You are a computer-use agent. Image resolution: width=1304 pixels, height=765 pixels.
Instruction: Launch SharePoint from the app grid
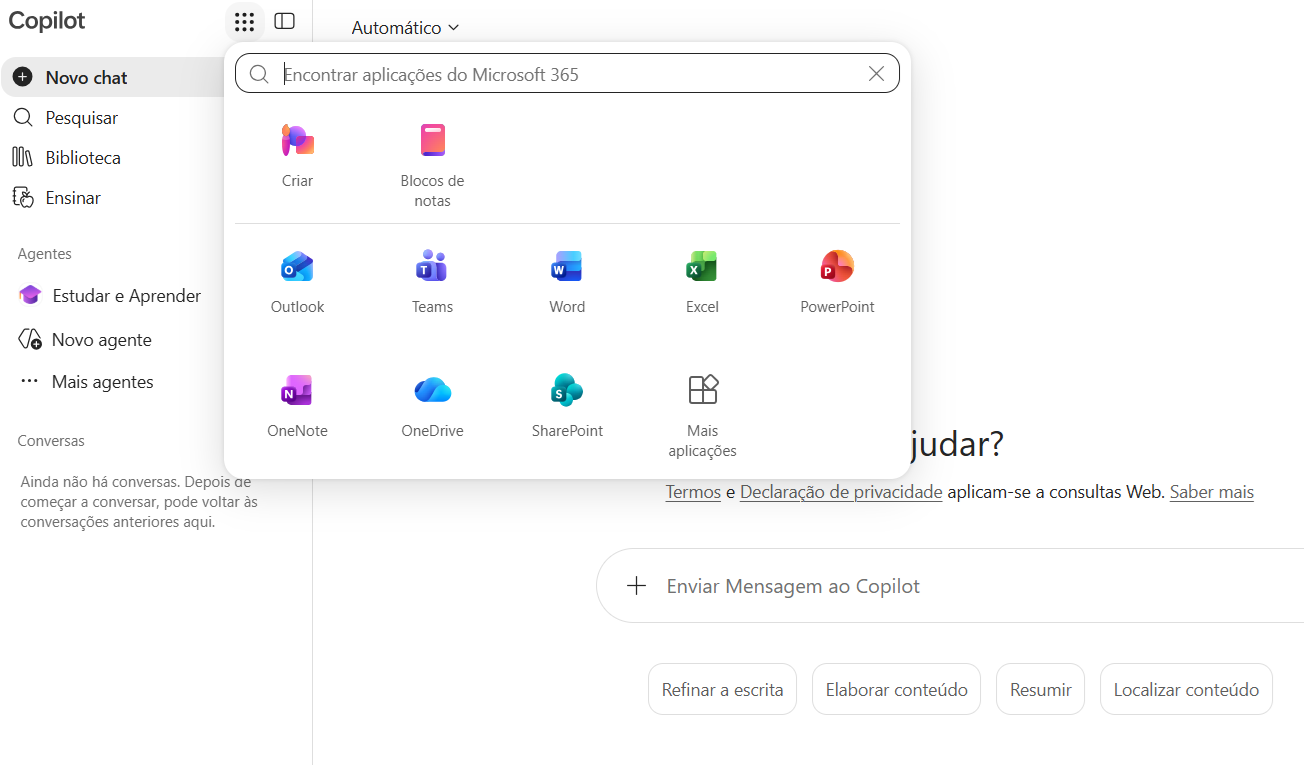click(567, 406)
